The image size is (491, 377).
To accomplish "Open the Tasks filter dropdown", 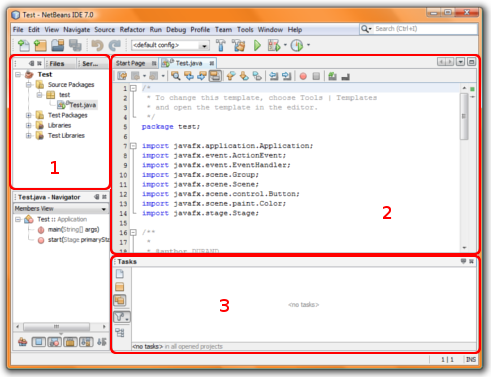I will click(x=122, y=317).
